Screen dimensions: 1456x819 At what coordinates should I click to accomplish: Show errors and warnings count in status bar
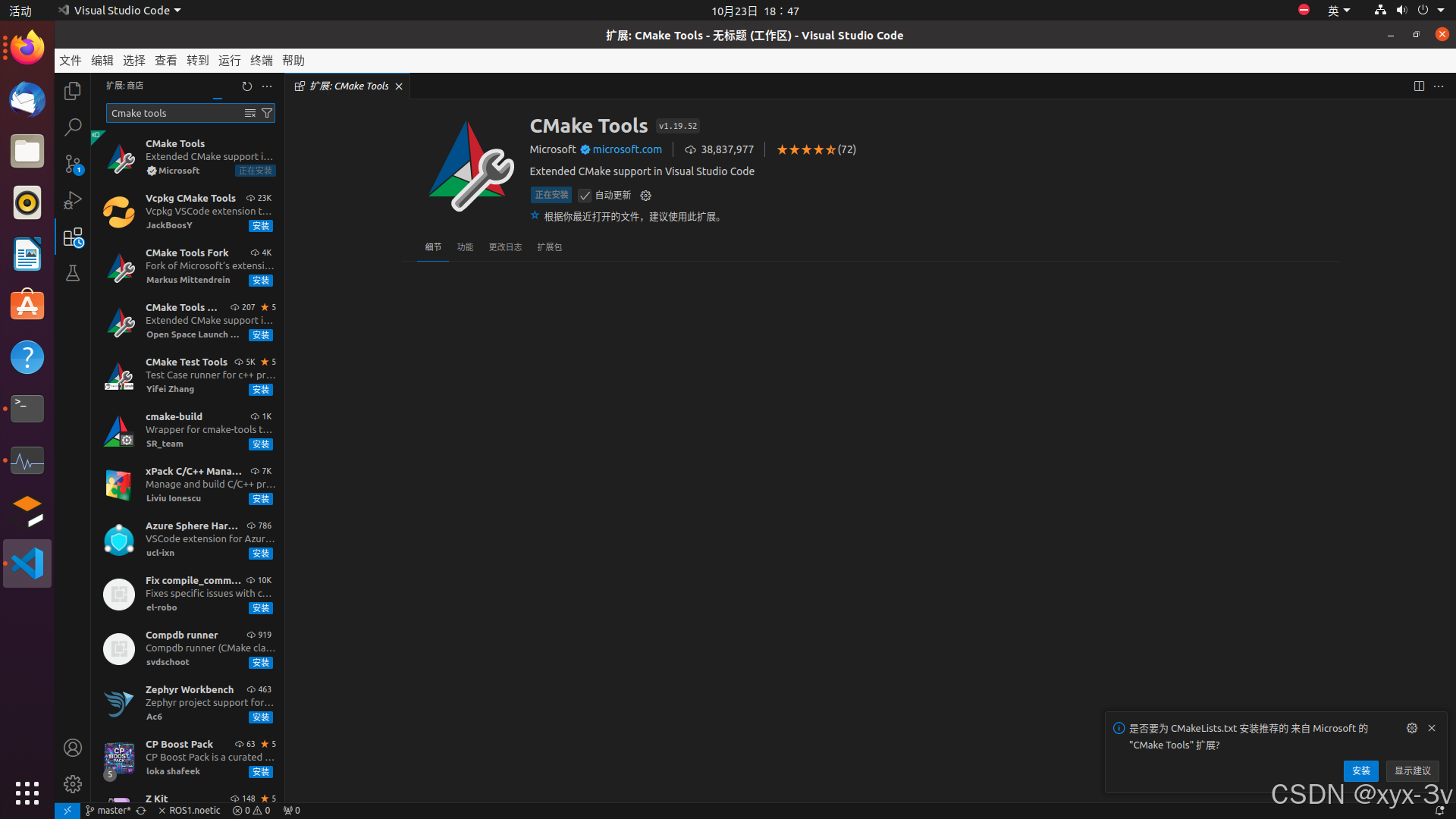251,811
